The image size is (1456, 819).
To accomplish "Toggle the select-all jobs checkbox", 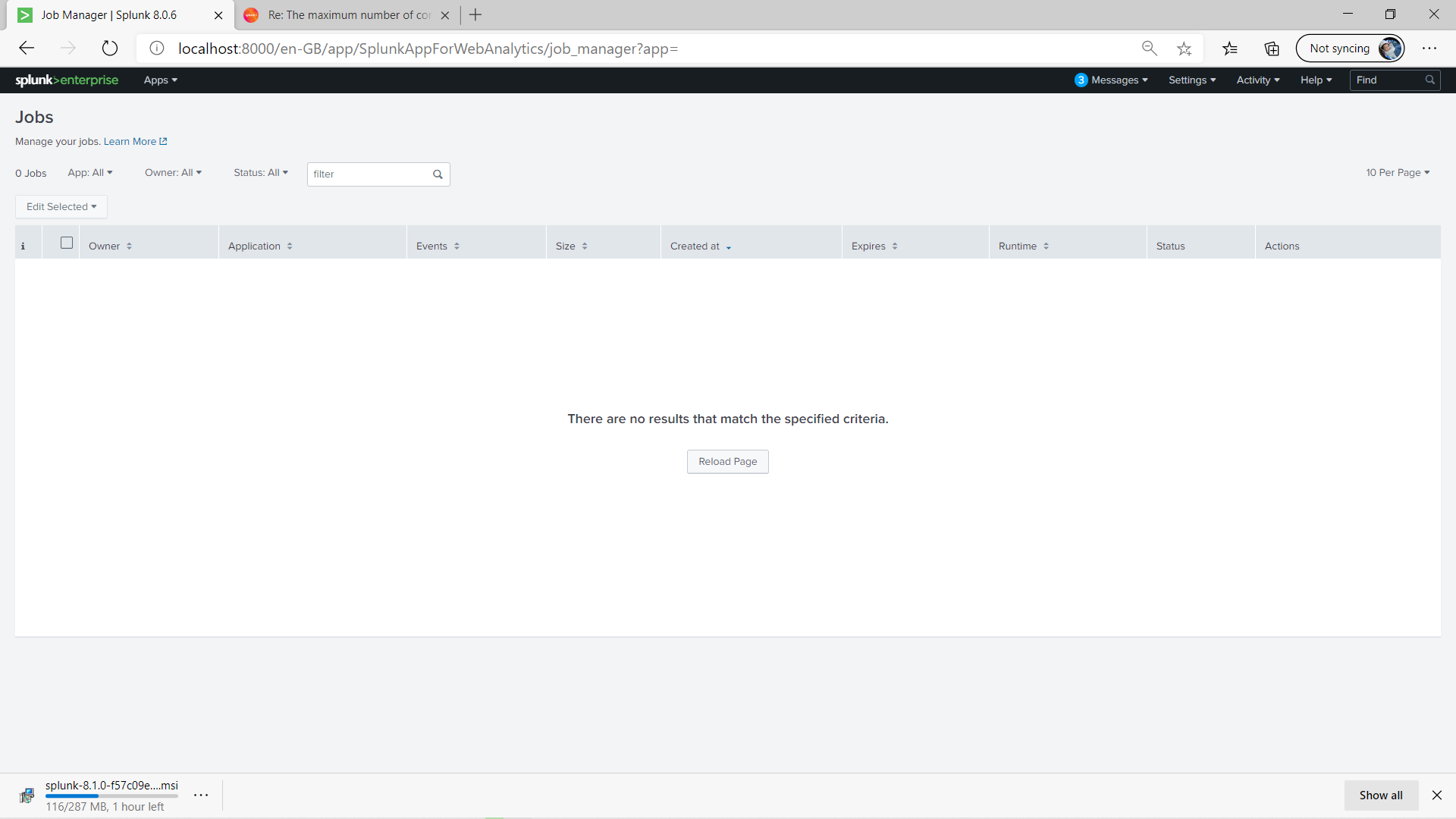I will tap(67, 243).
